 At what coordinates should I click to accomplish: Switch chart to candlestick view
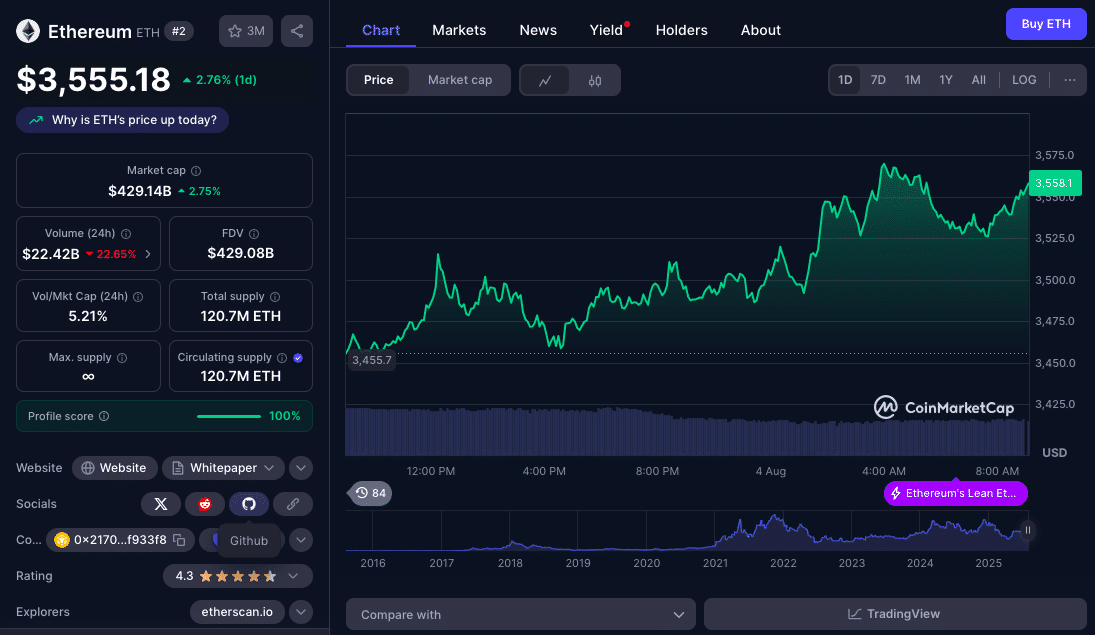coord(595,80)
